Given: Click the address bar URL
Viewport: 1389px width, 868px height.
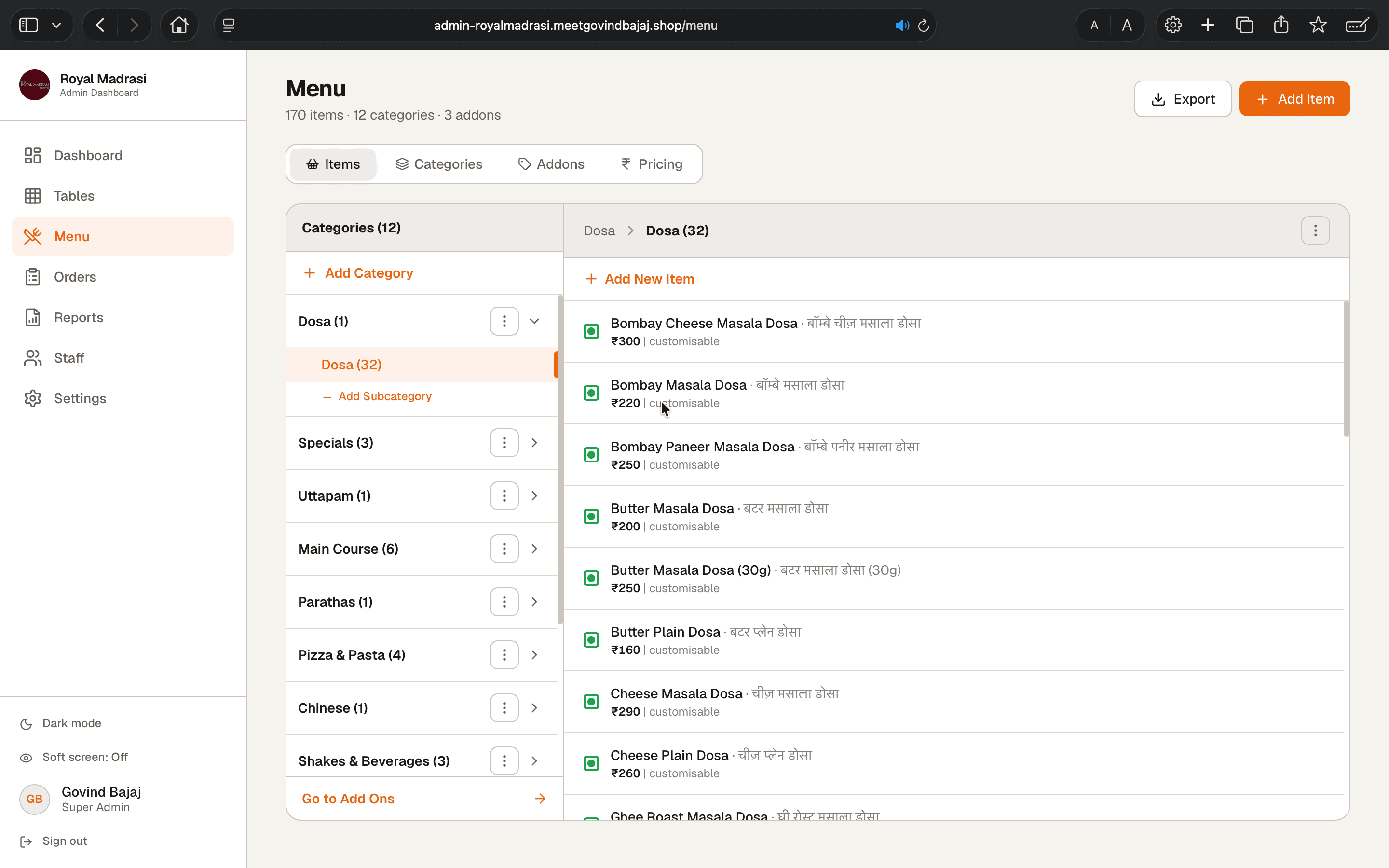Looking at the screenshot, I should click(576, 25).
